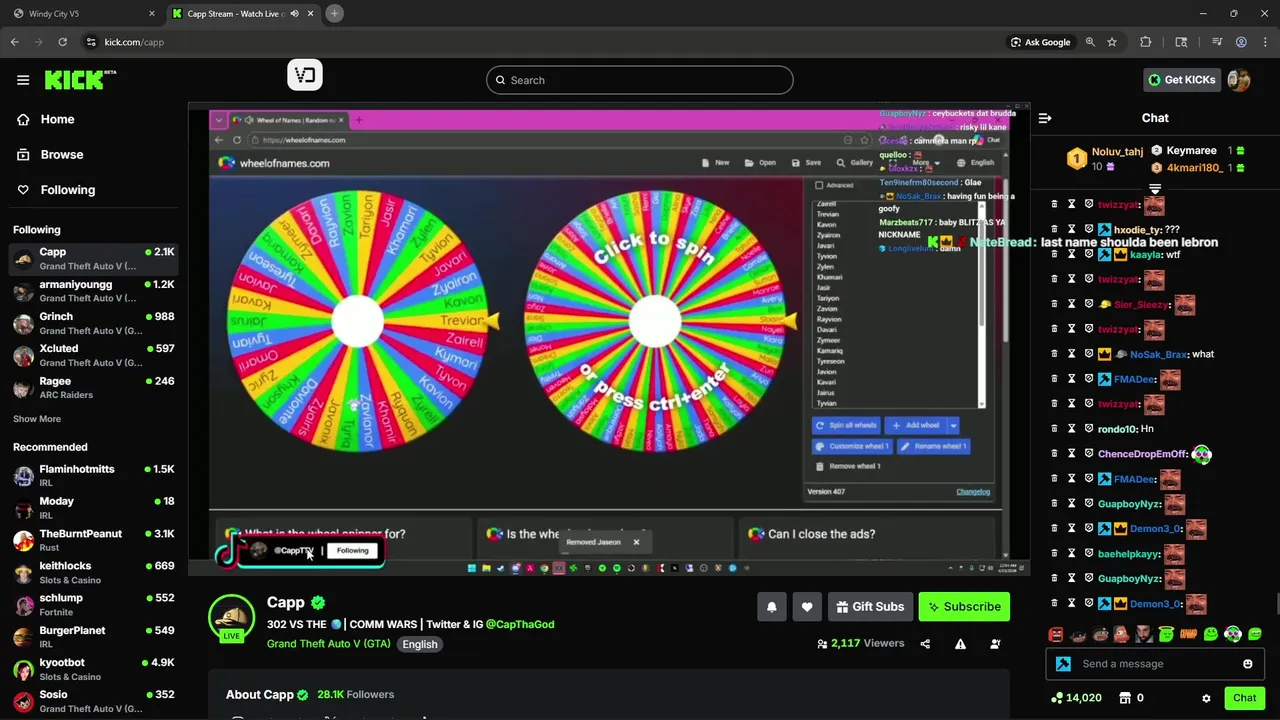Image resolution: width=1280 pixels, height=720 pixels.
Task: Collapse the chat panel with arrow icon
Action: click(1045, 118)
